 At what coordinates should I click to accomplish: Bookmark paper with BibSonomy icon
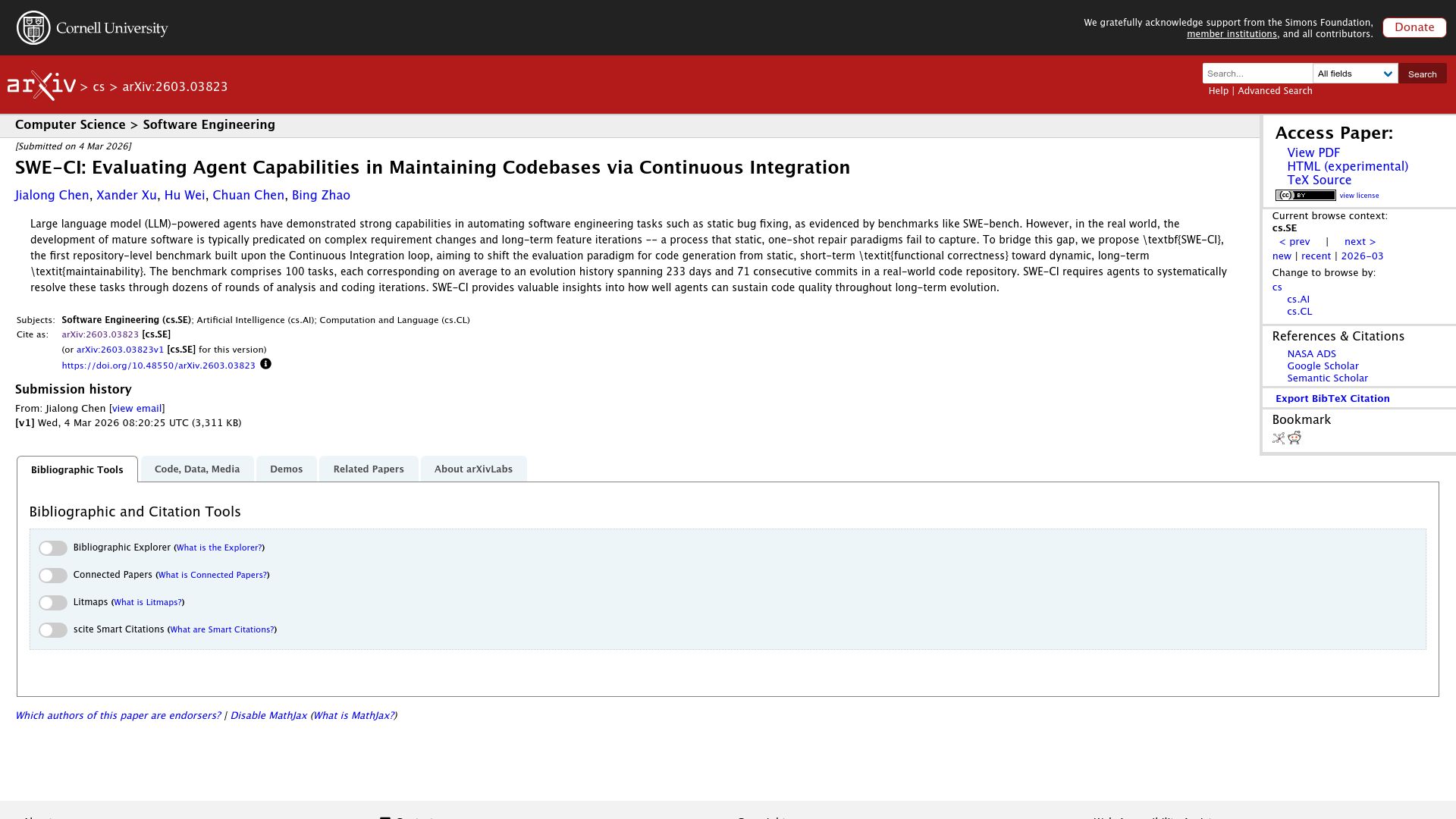(1279, 438)
